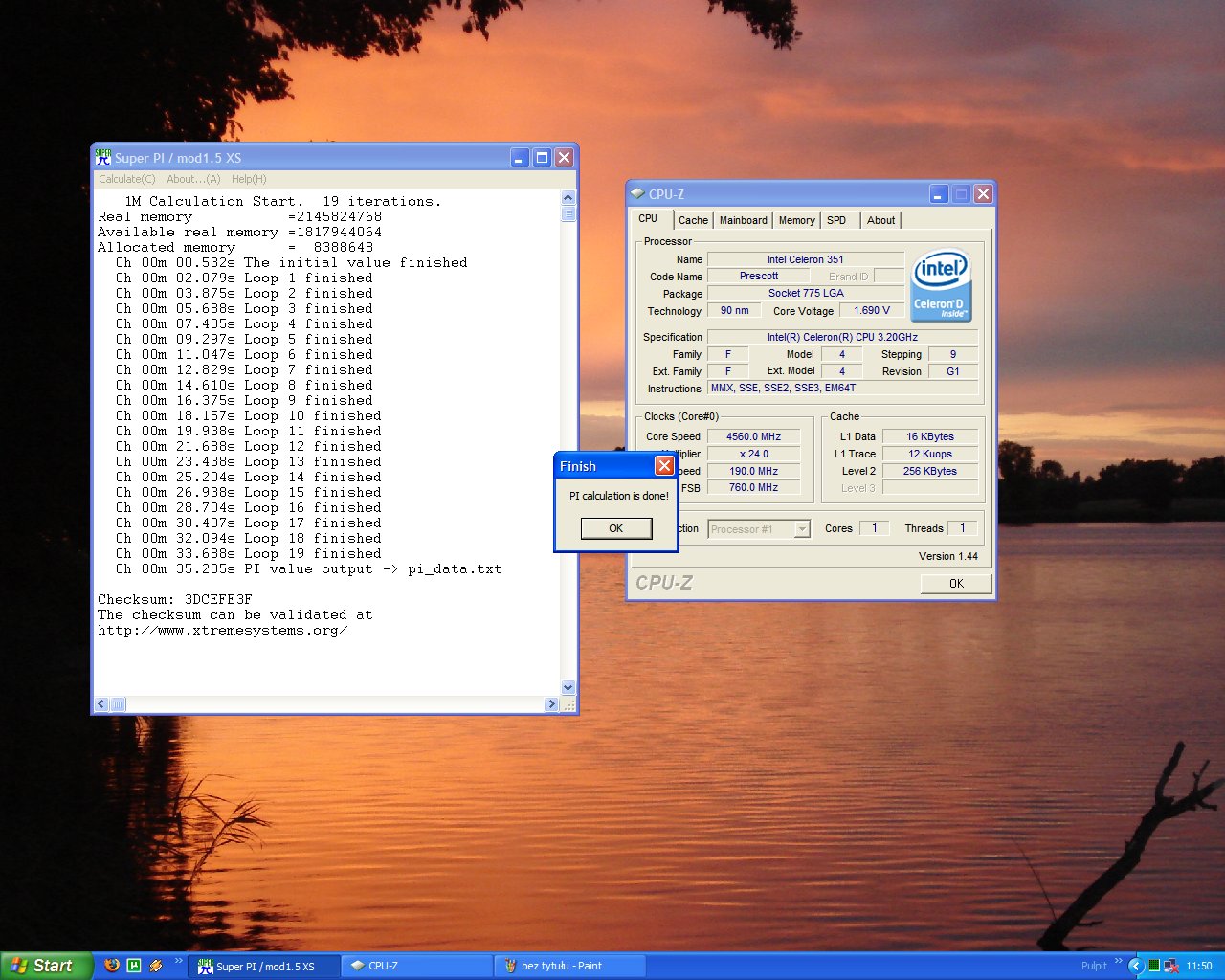Click the PI value output -> pi_data.txt line
Screen dimensions: 1225x980
308,568
